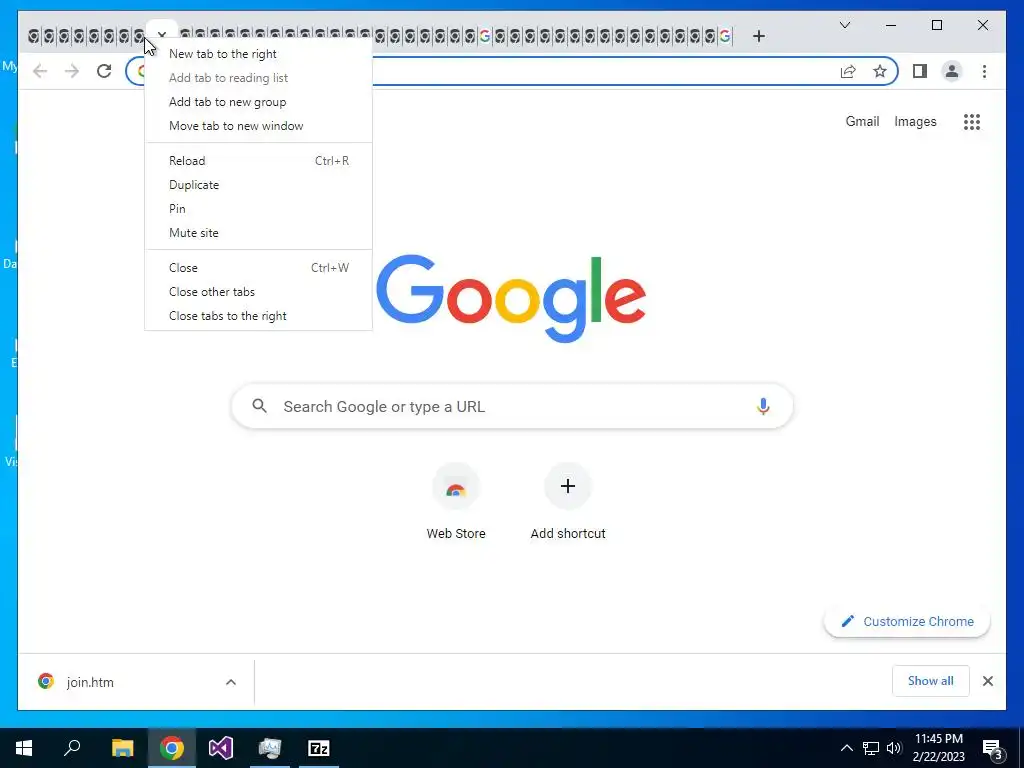
Task: Select 'Close tabs to the right'
Action: (259, 315)
